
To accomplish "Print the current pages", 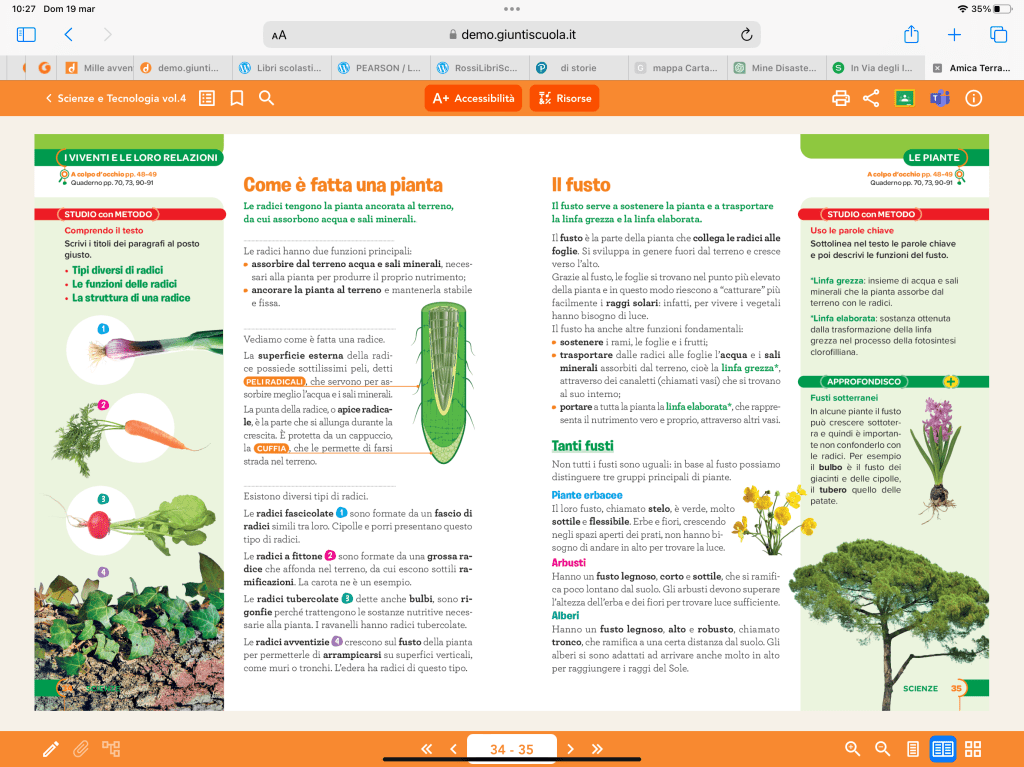I will [x=841, y=98].
